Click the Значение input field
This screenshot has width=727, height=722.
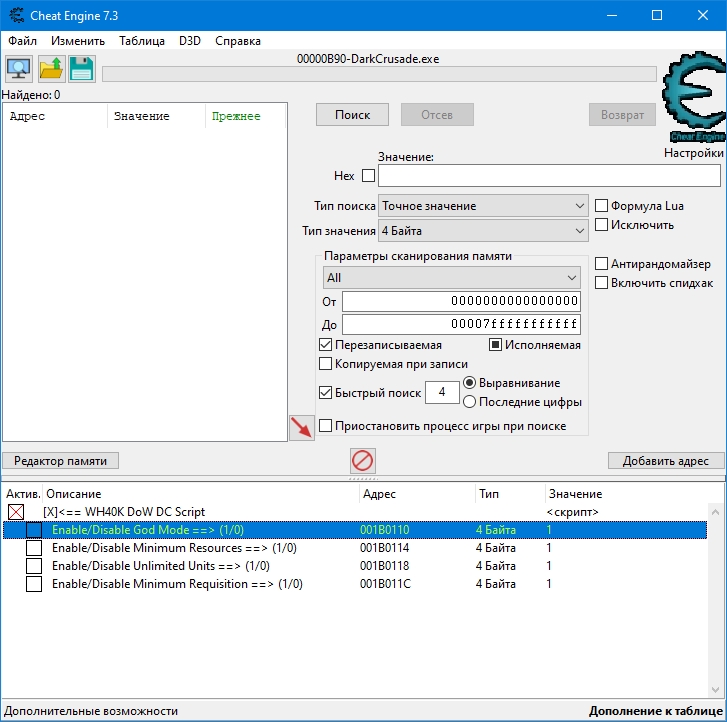pyautogui.click(x=549, y=176)
